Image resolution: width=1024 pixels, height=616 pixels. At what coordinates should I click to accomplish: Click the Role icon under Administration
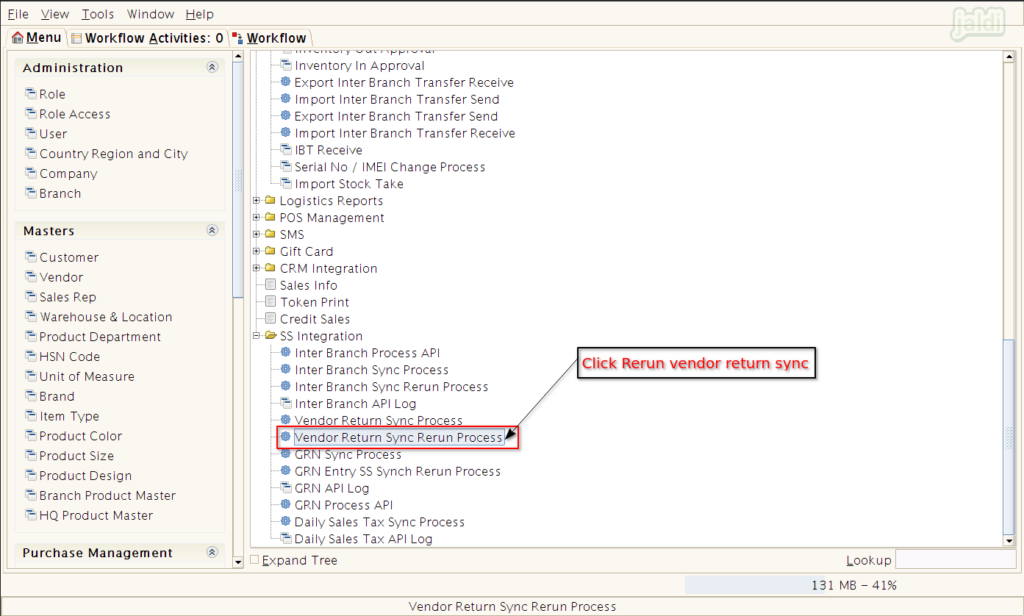tap(31, 94)
